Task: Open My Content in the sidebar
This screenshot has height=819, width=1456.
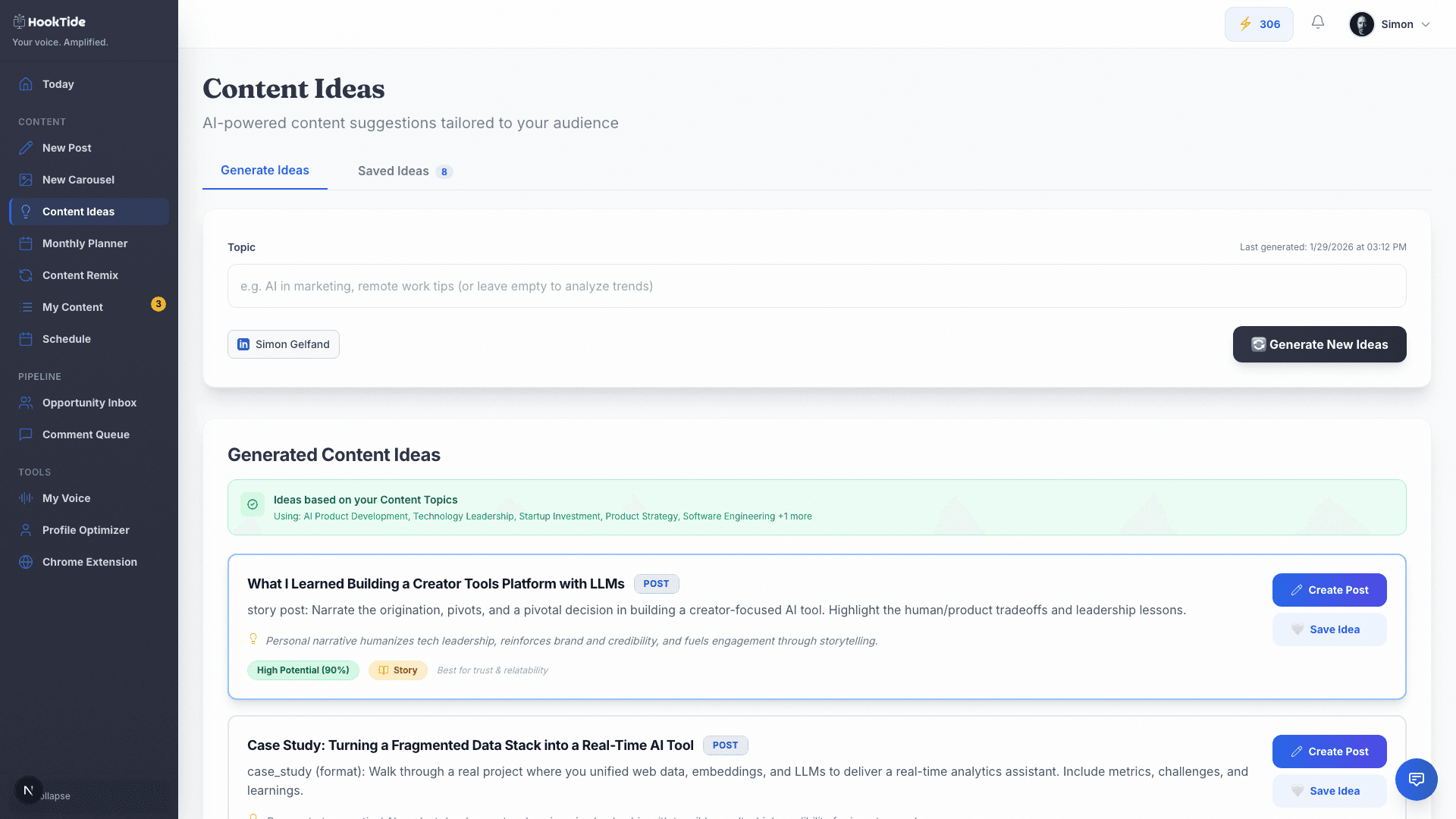Action: tap(89, 307)
